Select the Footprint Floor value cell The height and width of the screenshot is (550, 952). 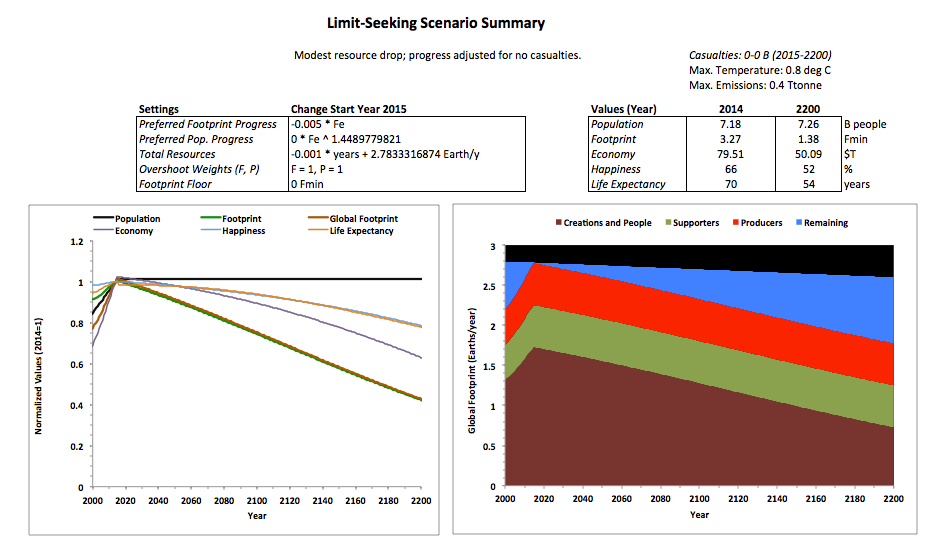[406, 185]
